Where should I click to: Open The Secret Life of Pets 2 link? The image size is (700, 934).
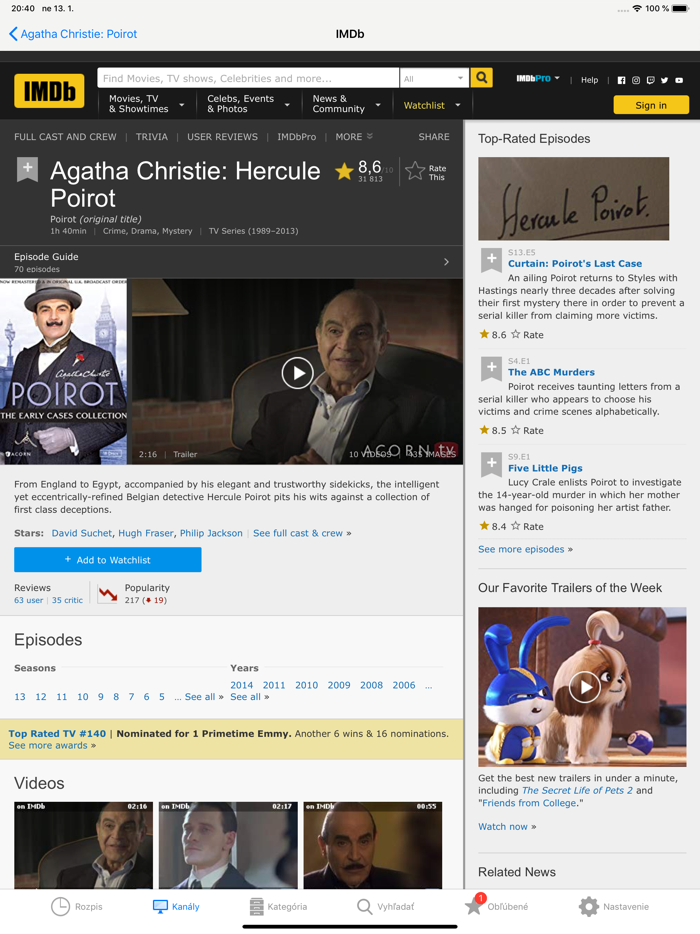click(577, 790)
